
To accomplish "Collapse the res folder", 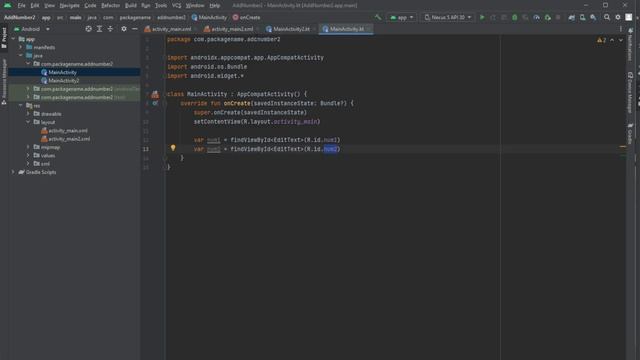I will [x=21, y=105].
